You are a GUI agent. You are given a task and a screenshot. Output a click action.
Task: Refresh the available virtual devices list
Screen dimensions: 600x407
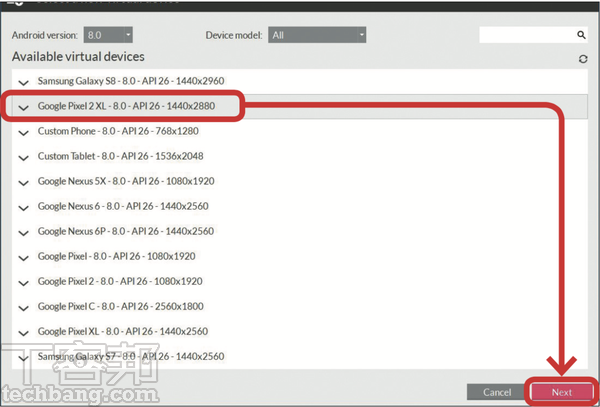pyautogui.click(x=583, y=59)
